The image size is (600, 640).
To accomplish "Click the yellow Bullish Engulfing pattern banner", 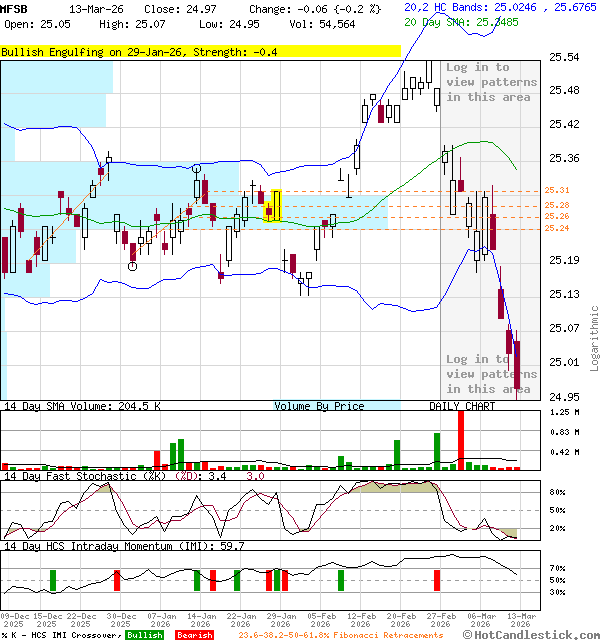I will coord(200,51).
